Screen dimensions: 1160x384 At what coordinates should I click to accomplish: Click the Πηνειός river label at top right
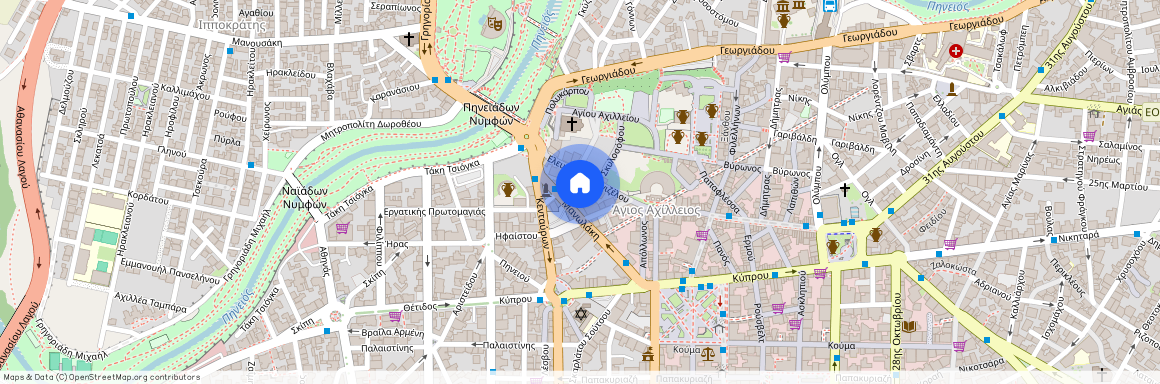point(948,7)
